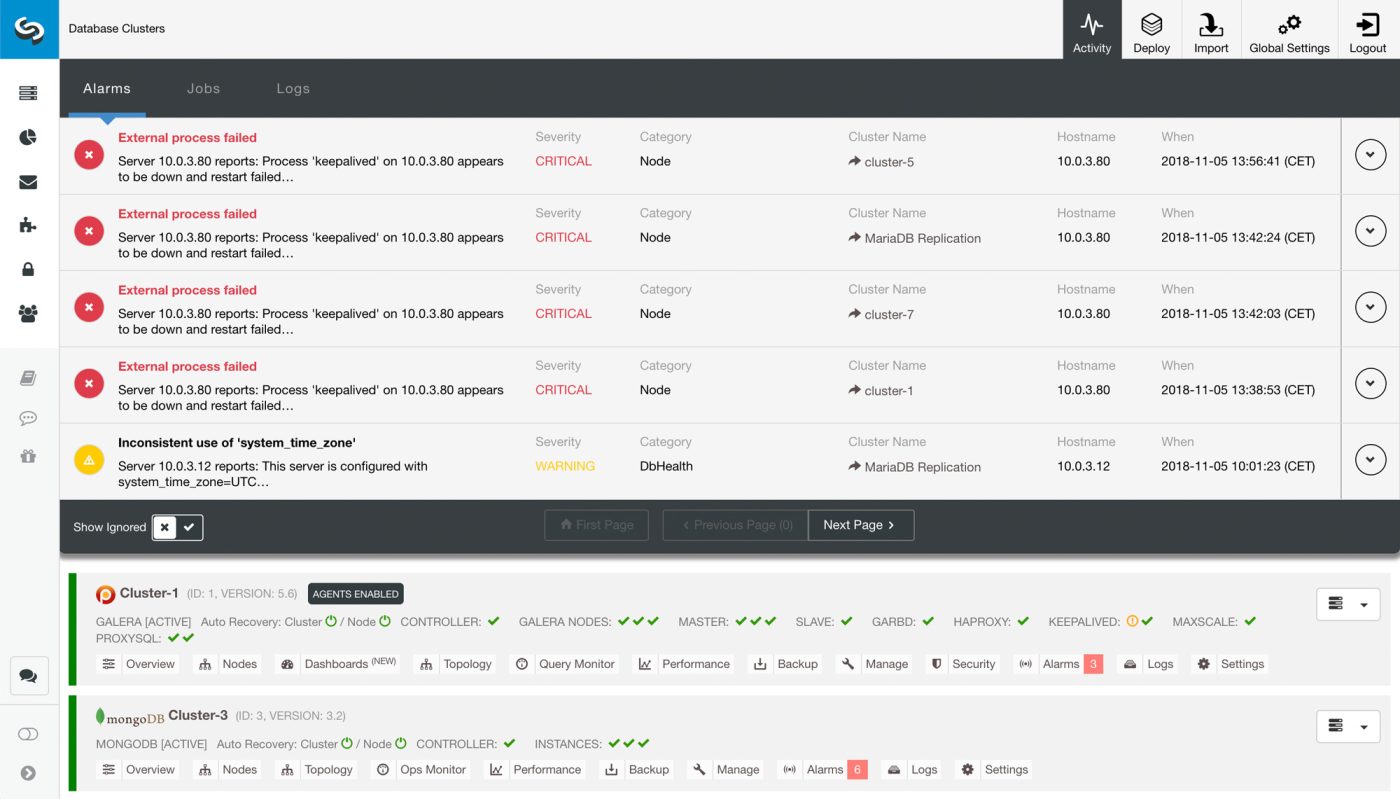1400x799 pixels.
Task: Open the Cluster-3 actions dropdown
Action: click(x=1348, y=726)
